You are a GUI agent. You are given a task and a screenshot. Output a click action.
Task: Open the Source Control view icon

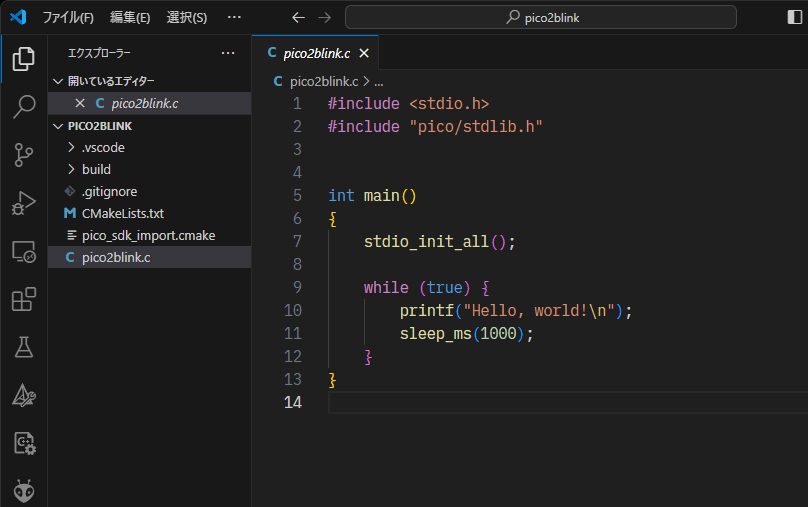click(x=24, y=155)
